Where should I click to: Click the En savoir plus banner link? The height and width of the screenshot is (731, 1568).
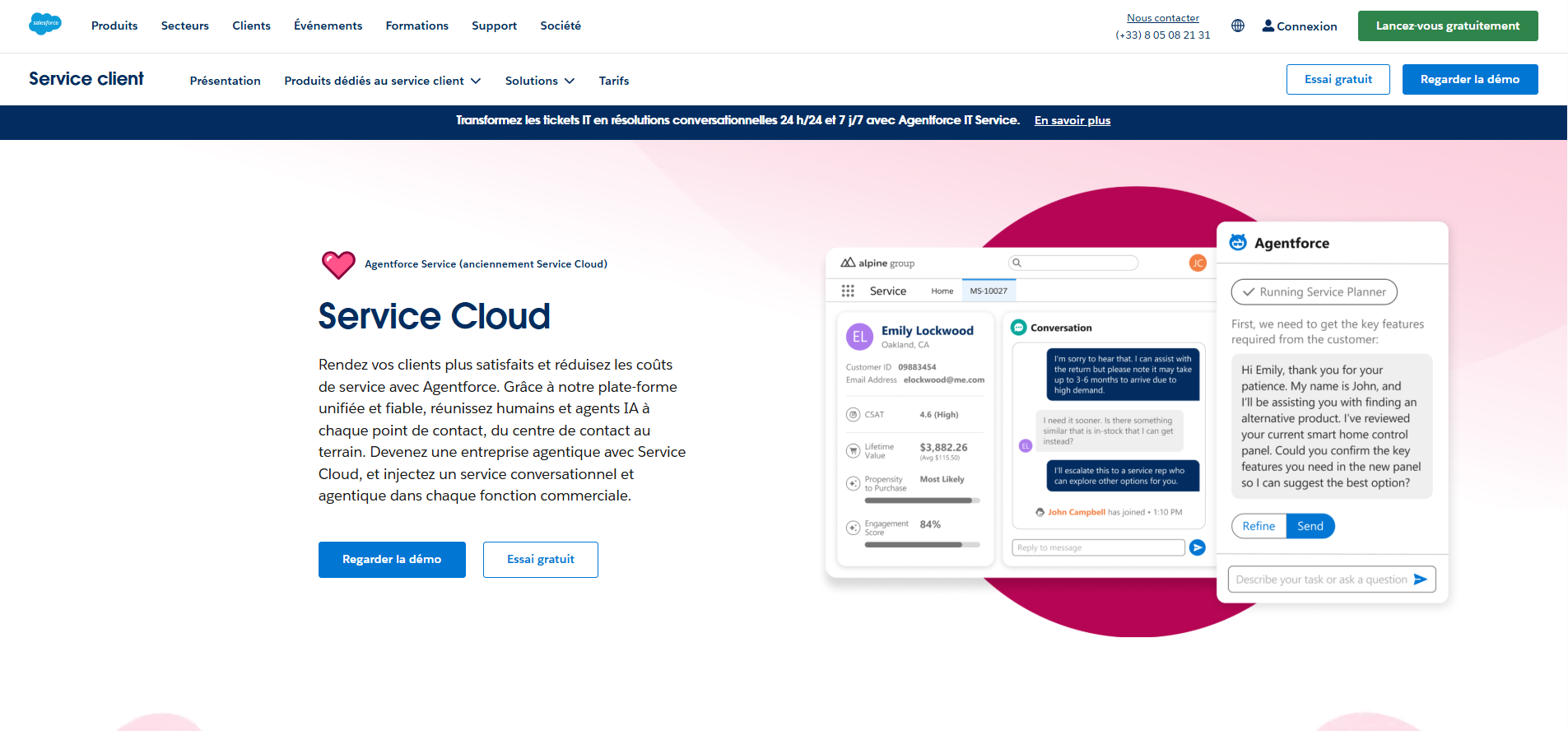tap(1072, 120)
